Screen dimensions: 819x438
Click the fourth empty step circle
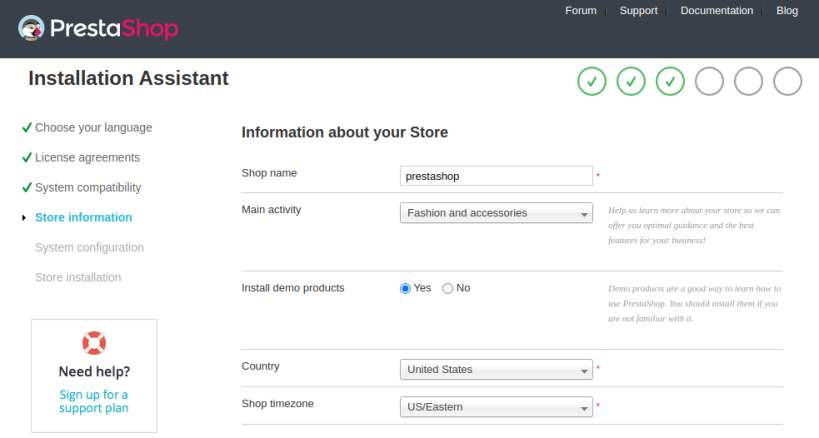point(709,81)
